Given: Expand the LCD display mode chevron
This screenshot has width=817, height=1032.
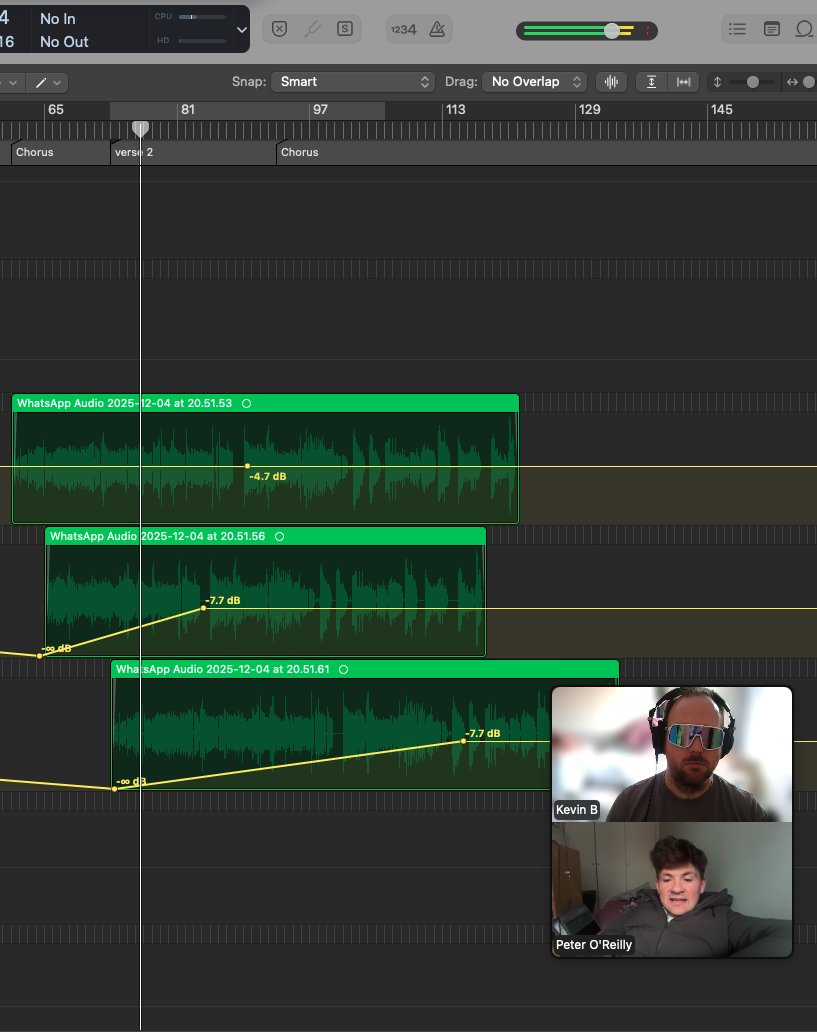Looking at the screenshot, I should [x=242, y=30].
